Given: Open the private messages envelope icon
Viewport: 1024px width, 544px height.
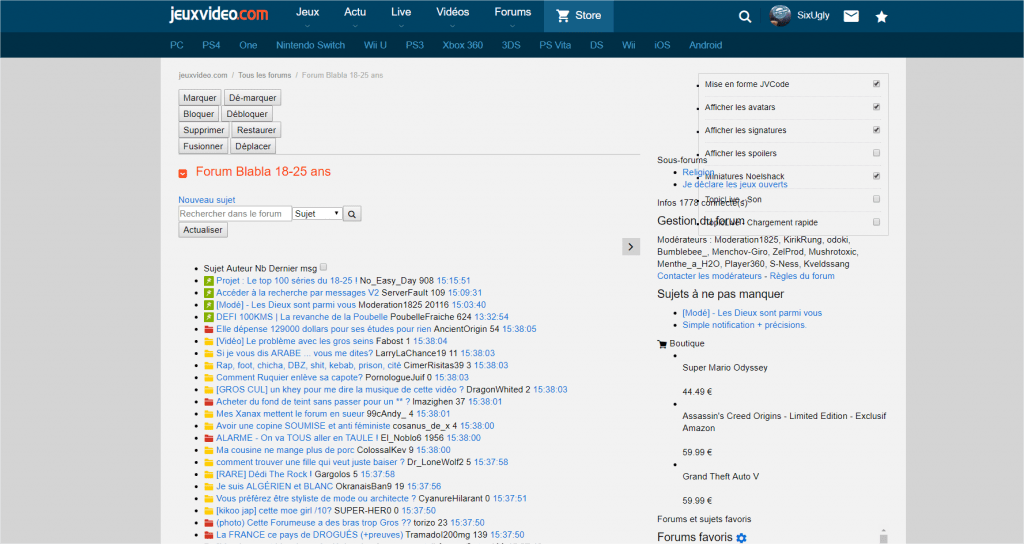Looking at the screenshot, I should point(851,16).
